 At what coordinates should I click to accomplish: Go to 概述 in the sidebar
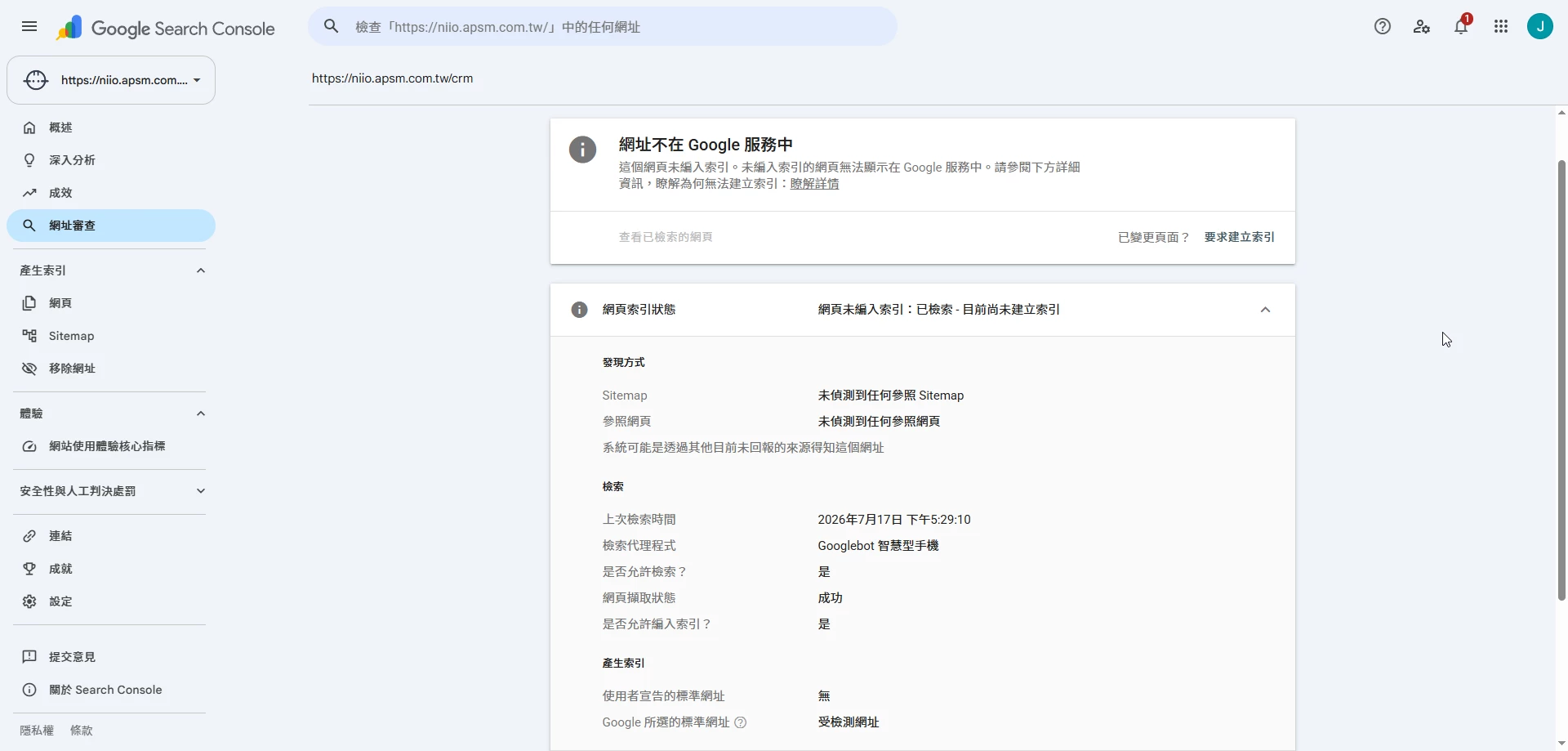tap(111, 127)
